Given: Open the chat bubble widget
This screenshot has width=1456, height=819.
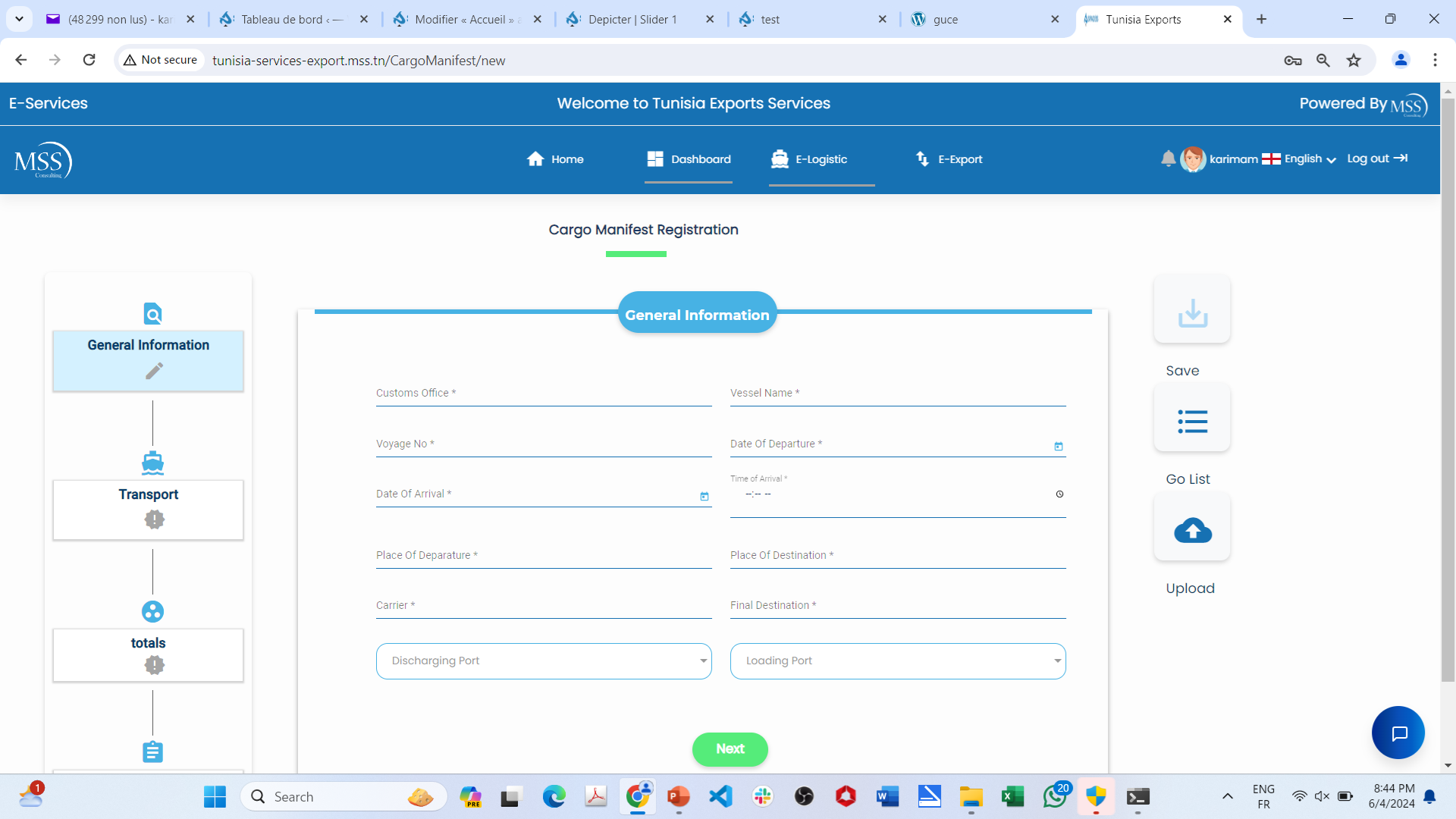Looking at the screenshot, I should coord(1398,733).
